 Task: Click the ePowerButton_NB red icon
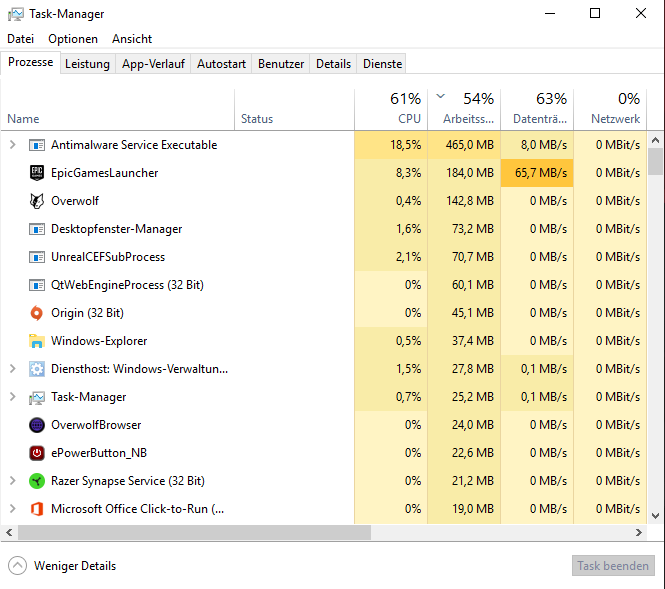coord(37,453)
